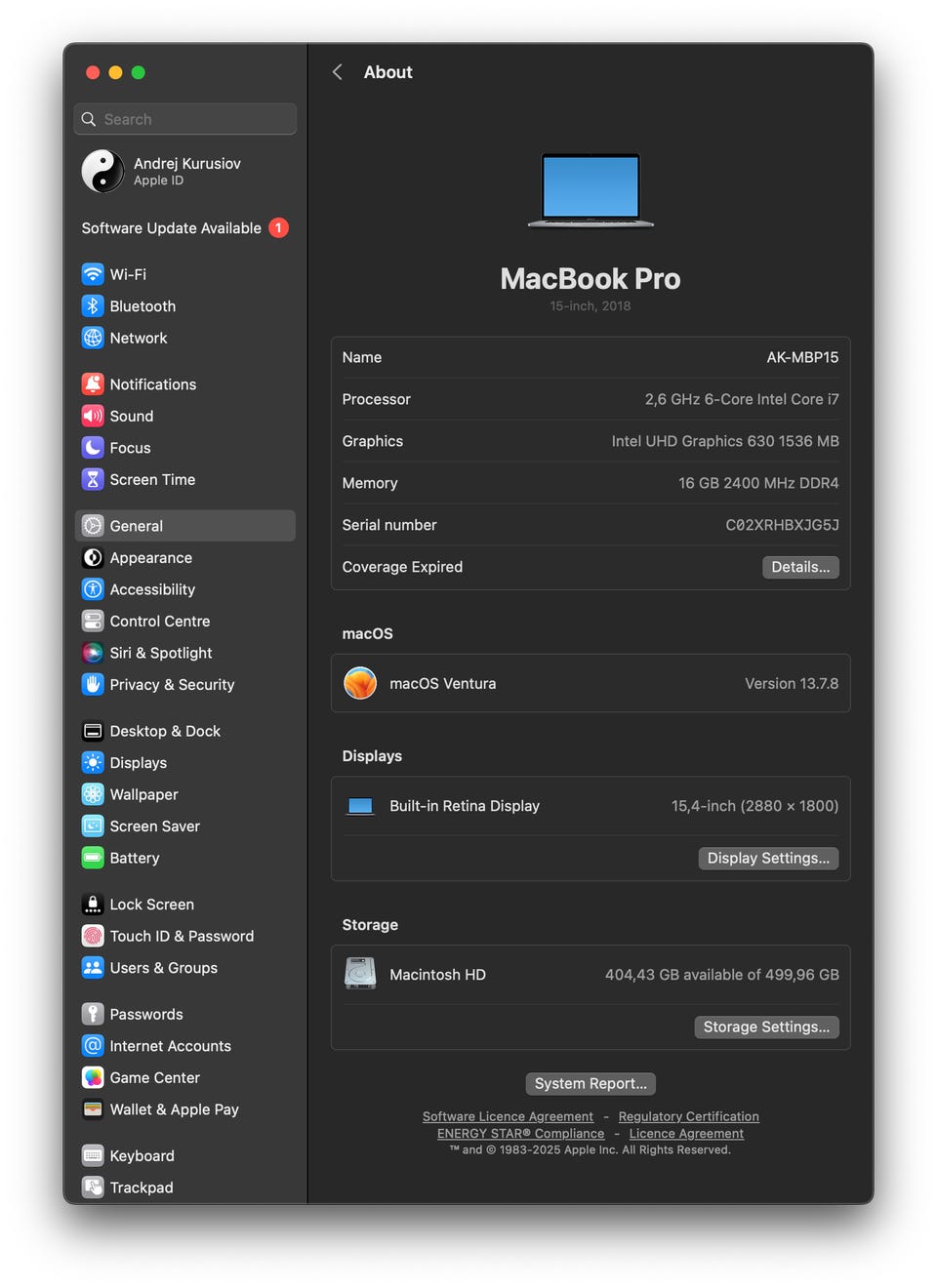The image size is (937, 1288).
Task: Click the macOS Ventura logo icon
Action: [x=360, y=683]
